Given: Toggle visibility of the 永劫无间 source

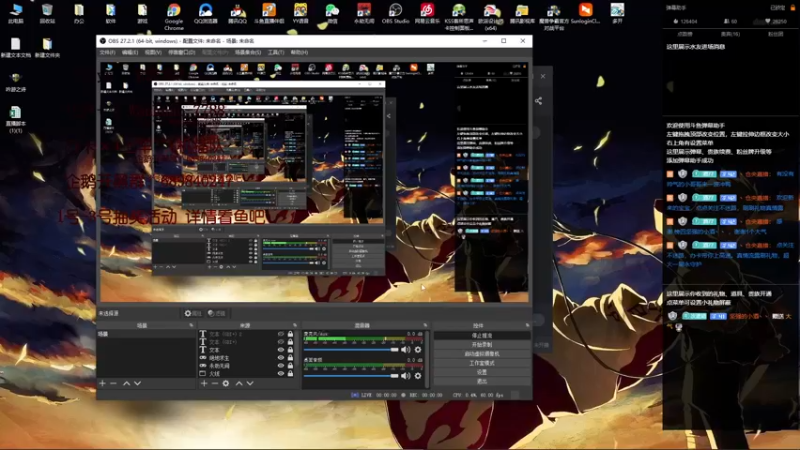Looking at the screenshot, I should (281, 366).
